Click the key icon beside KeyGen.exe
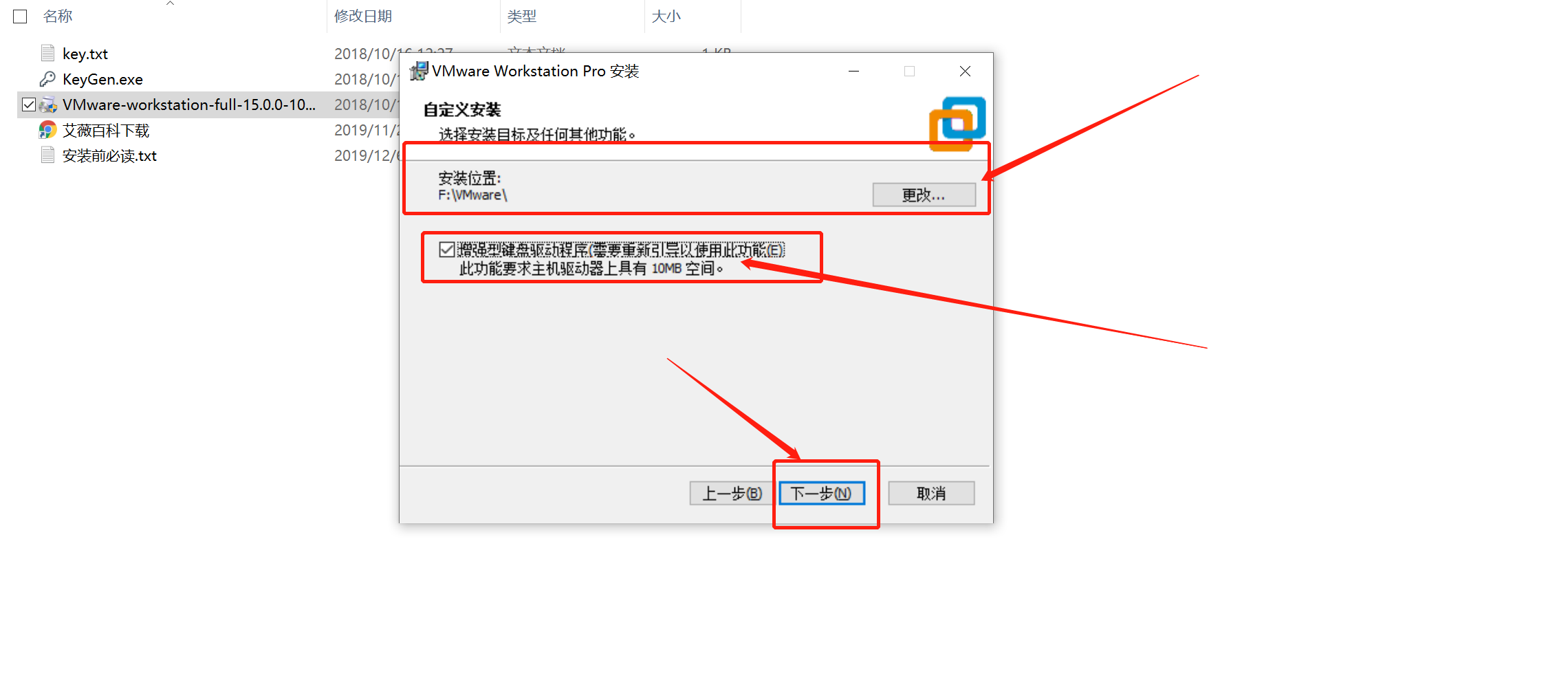This screenshot has width=1568, height=691. point(47,78)
